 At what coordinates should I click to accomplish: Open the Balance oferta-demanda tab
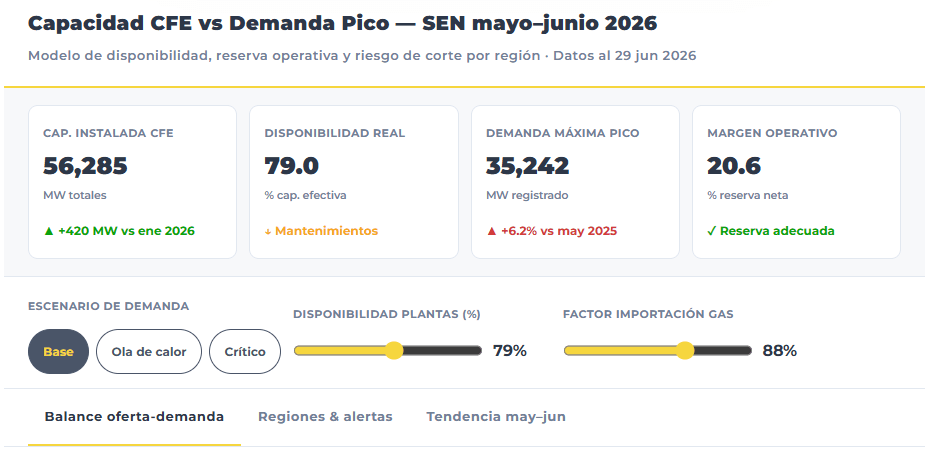pyautogui.click(x=134, y=417)
